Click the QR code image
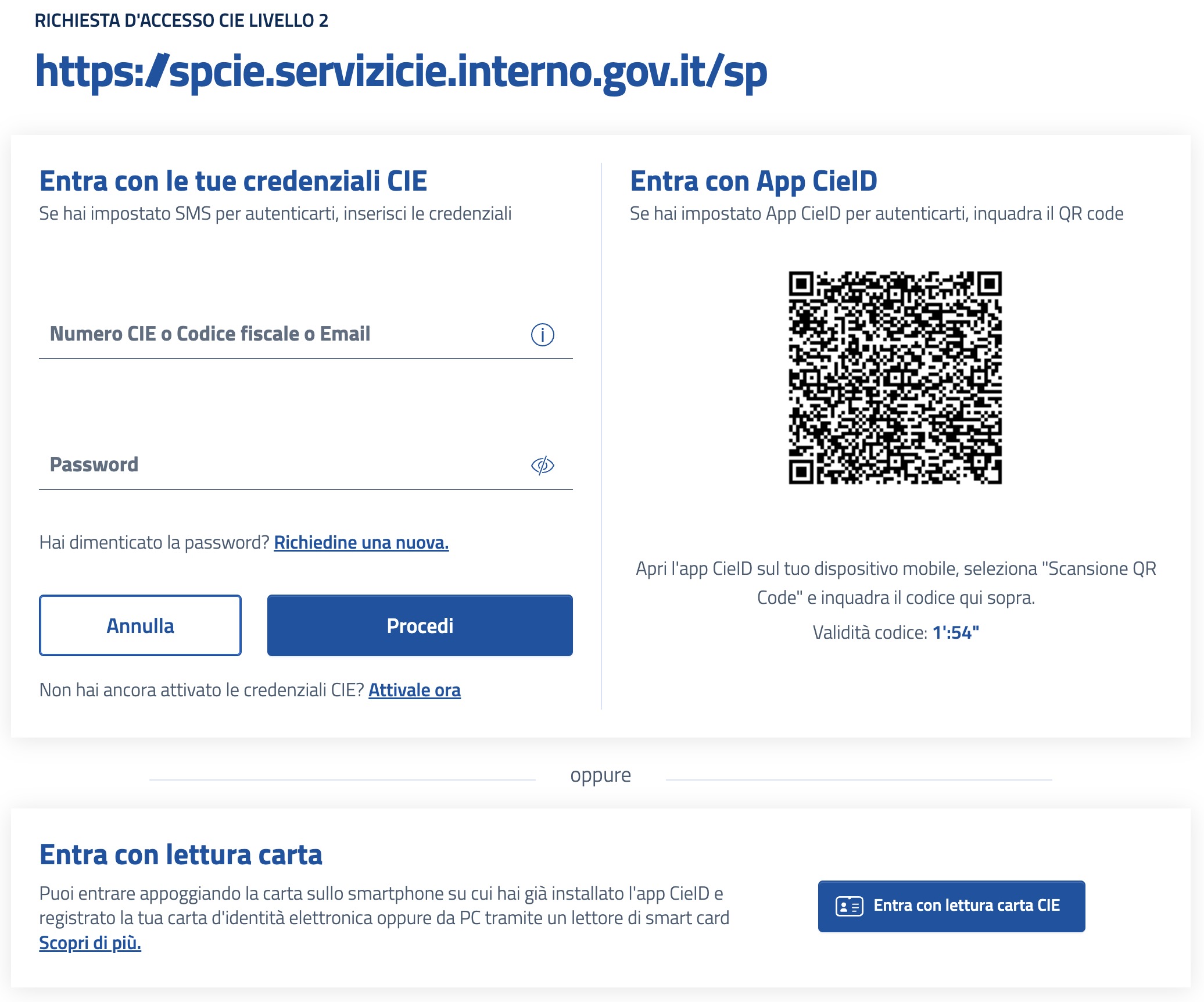The width and height of the screenshot is (1204, 1002). (x=895, y=378)
